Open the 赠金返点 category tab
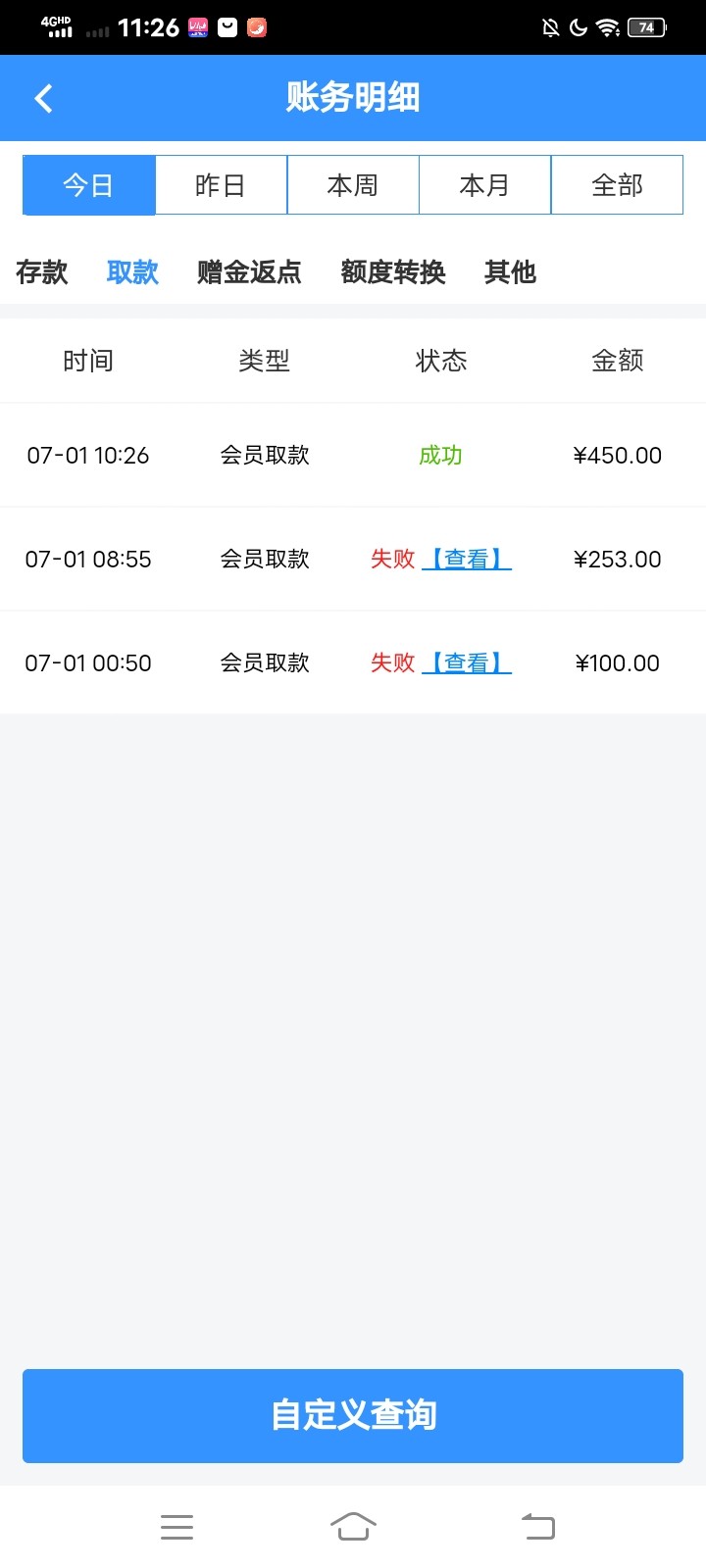Screen dimensions: 706x1568 pyautogui.click(x=249, y=272)
